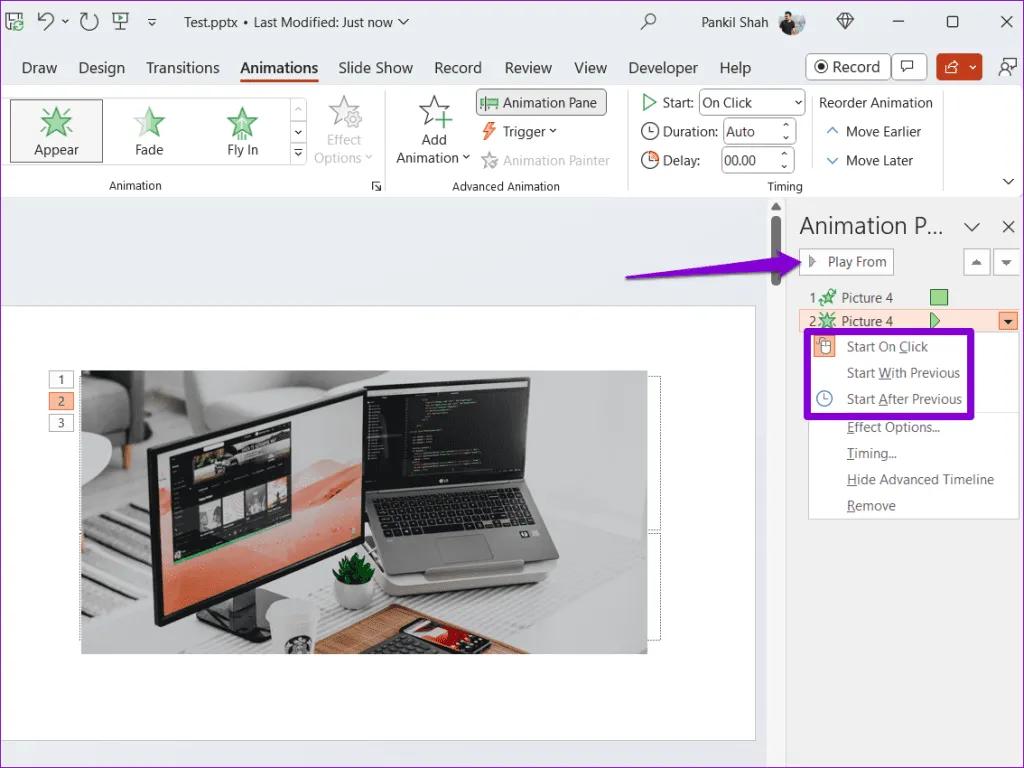Viewport: 1024px width, 768px height.
Task: Click the Undo arrow in title bar
Action: point(45,21)
